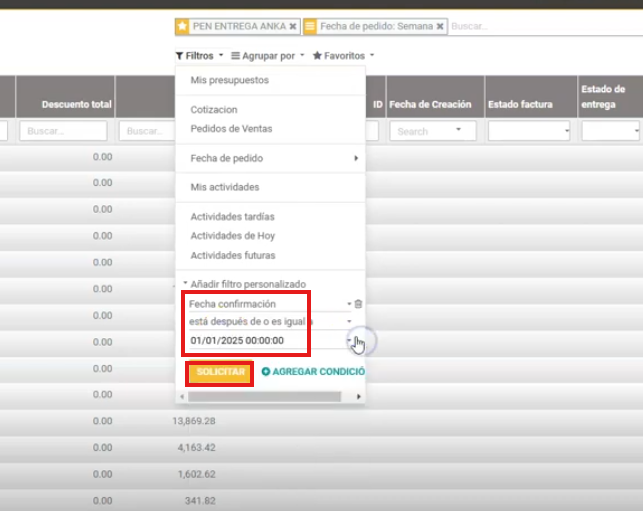Remove the Fecha de pedido: Semana facet
This screenshot has width=643, height=511.
[x=440, y=26]
